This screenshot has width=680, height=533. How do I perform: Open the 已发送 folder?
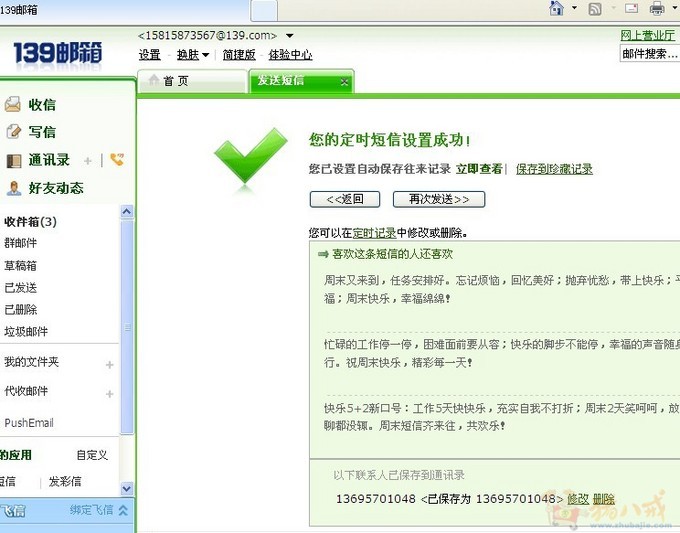(x=21, y=288)
